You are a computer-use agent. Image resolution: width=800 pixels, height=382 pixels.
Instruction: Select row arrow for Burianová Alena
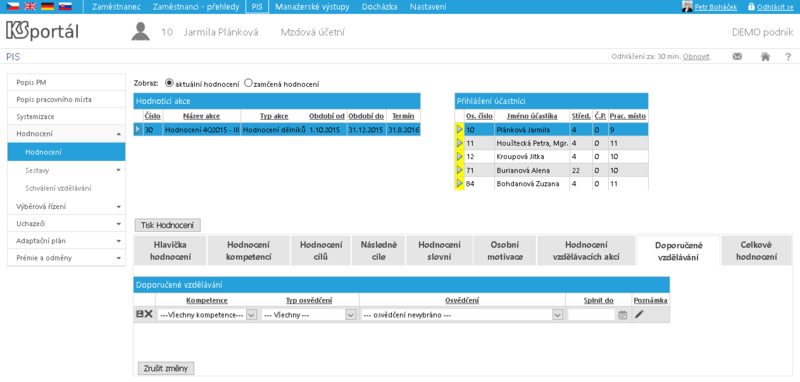coord(459,169)
